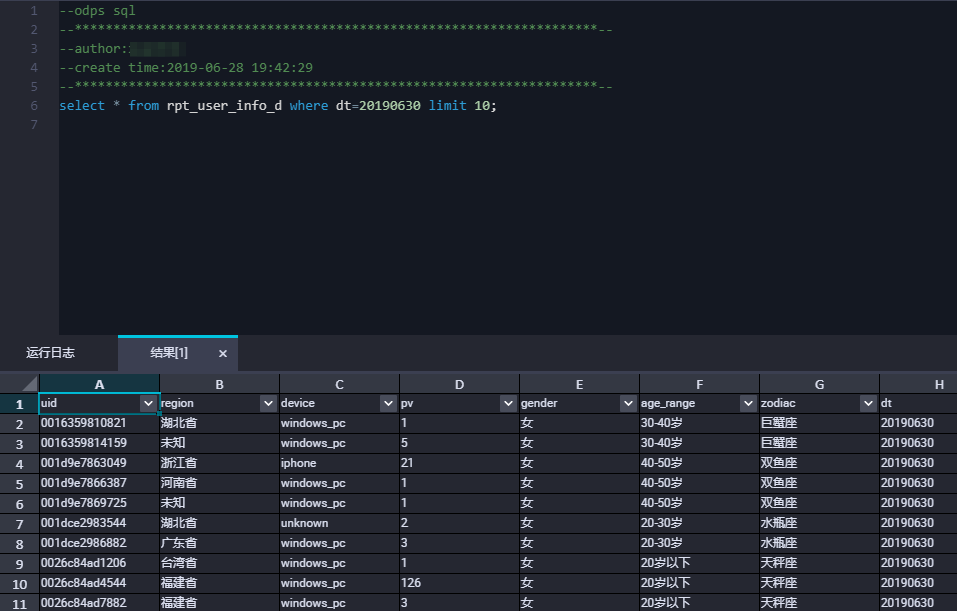Viewport: 957px width, 611px height.
Task: Click cell with uid 0026c84ad1206
Action: [x=99, y=563]
